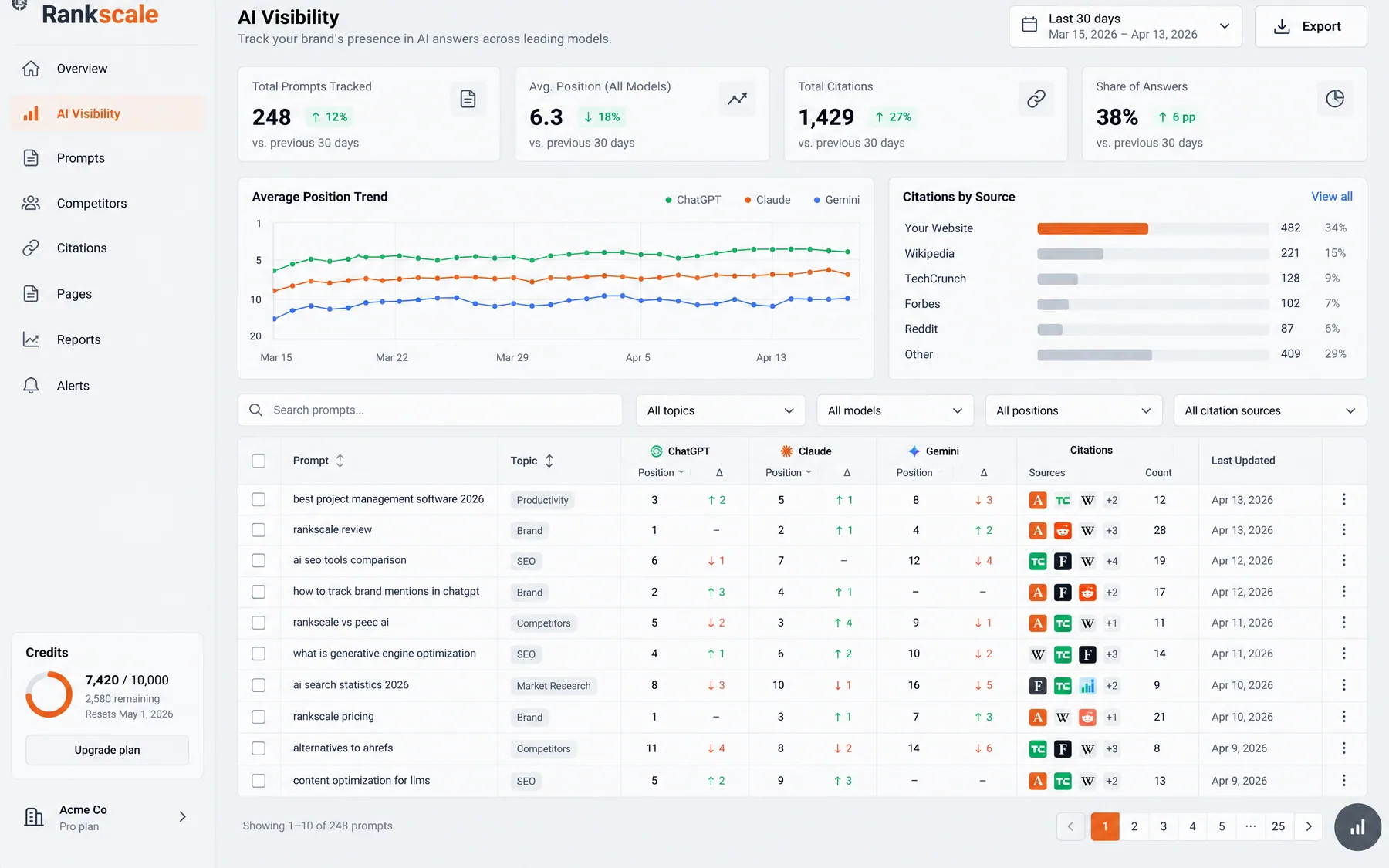Go to page 2 of prompts

tap(1134, 826)
